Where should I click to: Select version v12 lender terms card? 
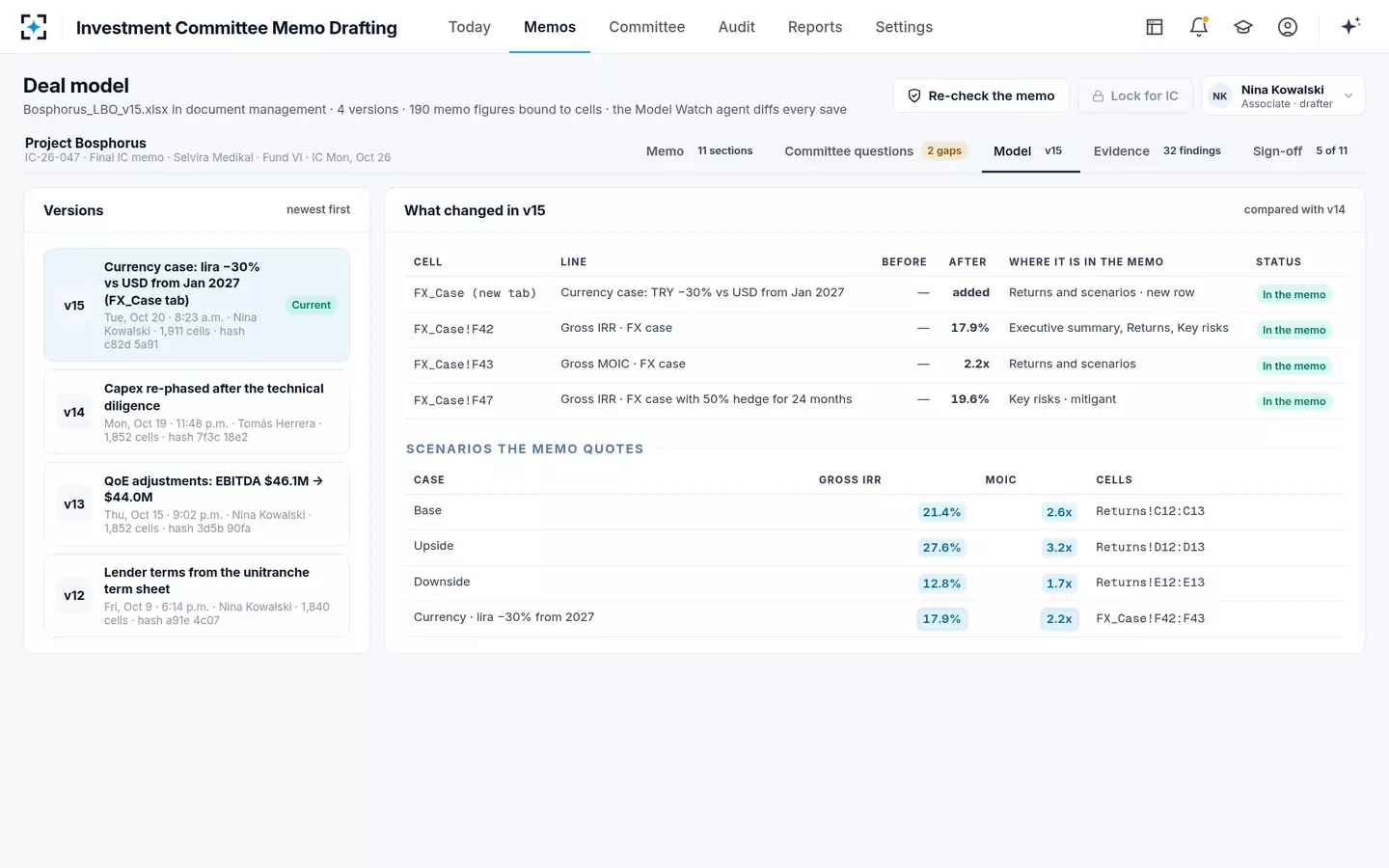coord(197,595)
